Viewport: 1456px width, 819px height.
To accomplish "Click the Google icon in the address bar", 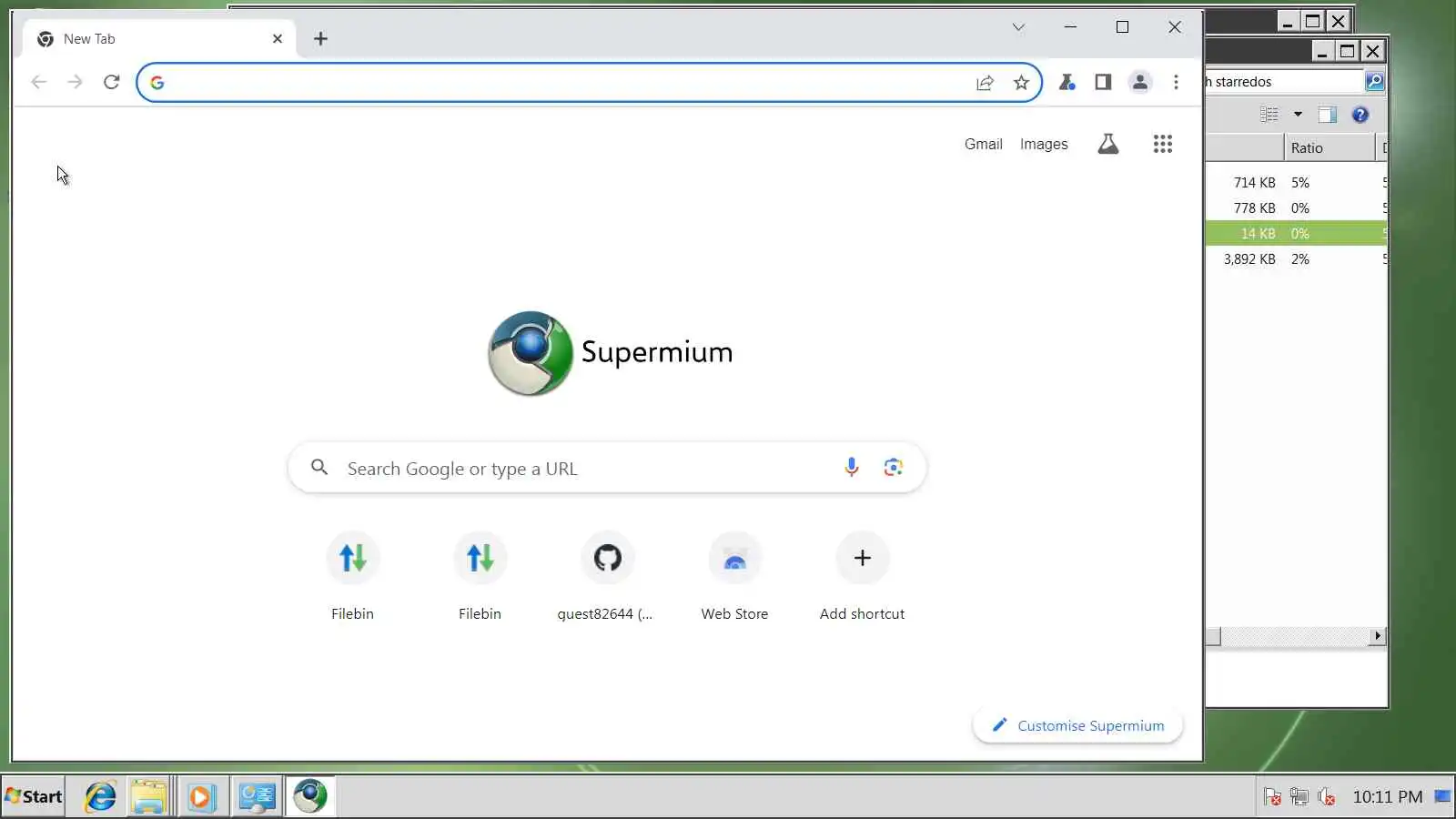I will click(157, 83).
